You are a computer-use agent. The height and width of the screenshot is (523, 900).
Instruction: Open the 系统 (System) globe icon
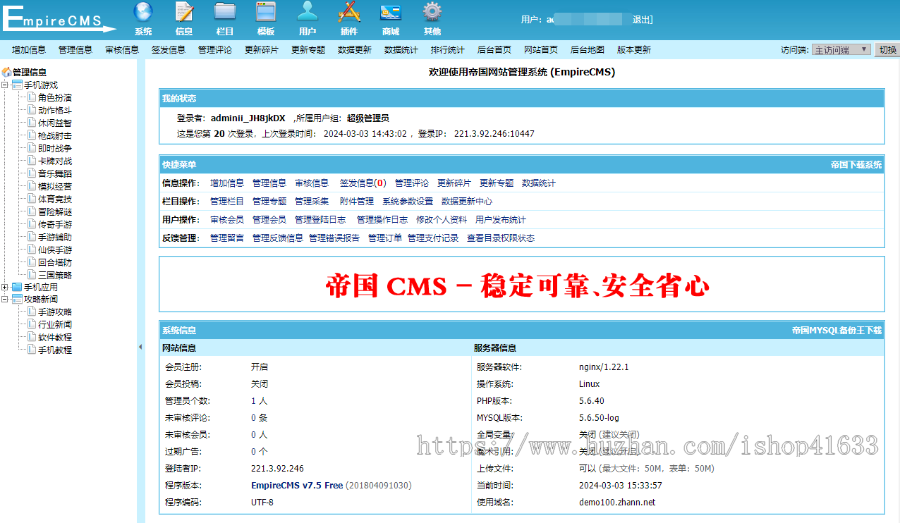(x=143, y=12)
